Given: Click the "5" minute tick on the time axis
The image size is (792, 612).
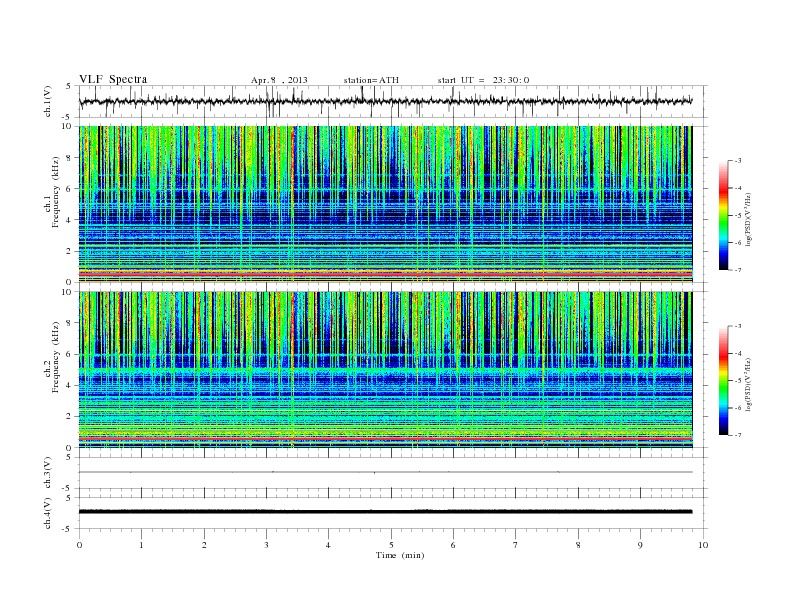Looking at the screenshot, I should [391, 545].
